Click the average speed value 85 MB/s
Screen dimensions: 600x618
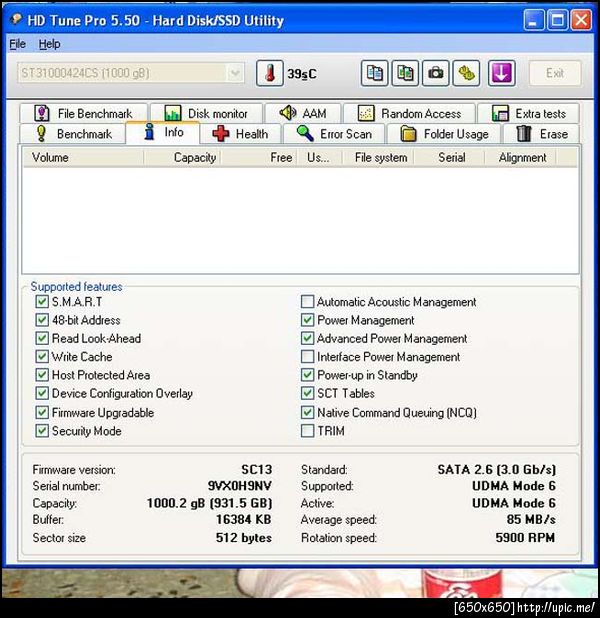[x=531, y=519]
